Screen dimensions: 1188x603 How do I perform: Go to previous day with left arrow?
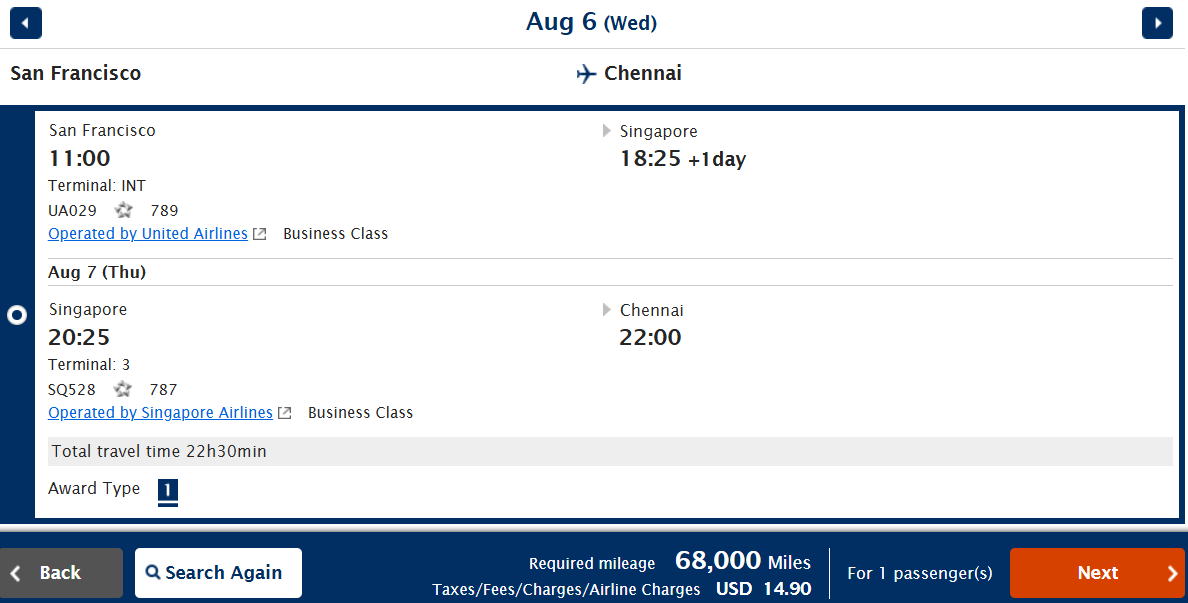[26, 23]
